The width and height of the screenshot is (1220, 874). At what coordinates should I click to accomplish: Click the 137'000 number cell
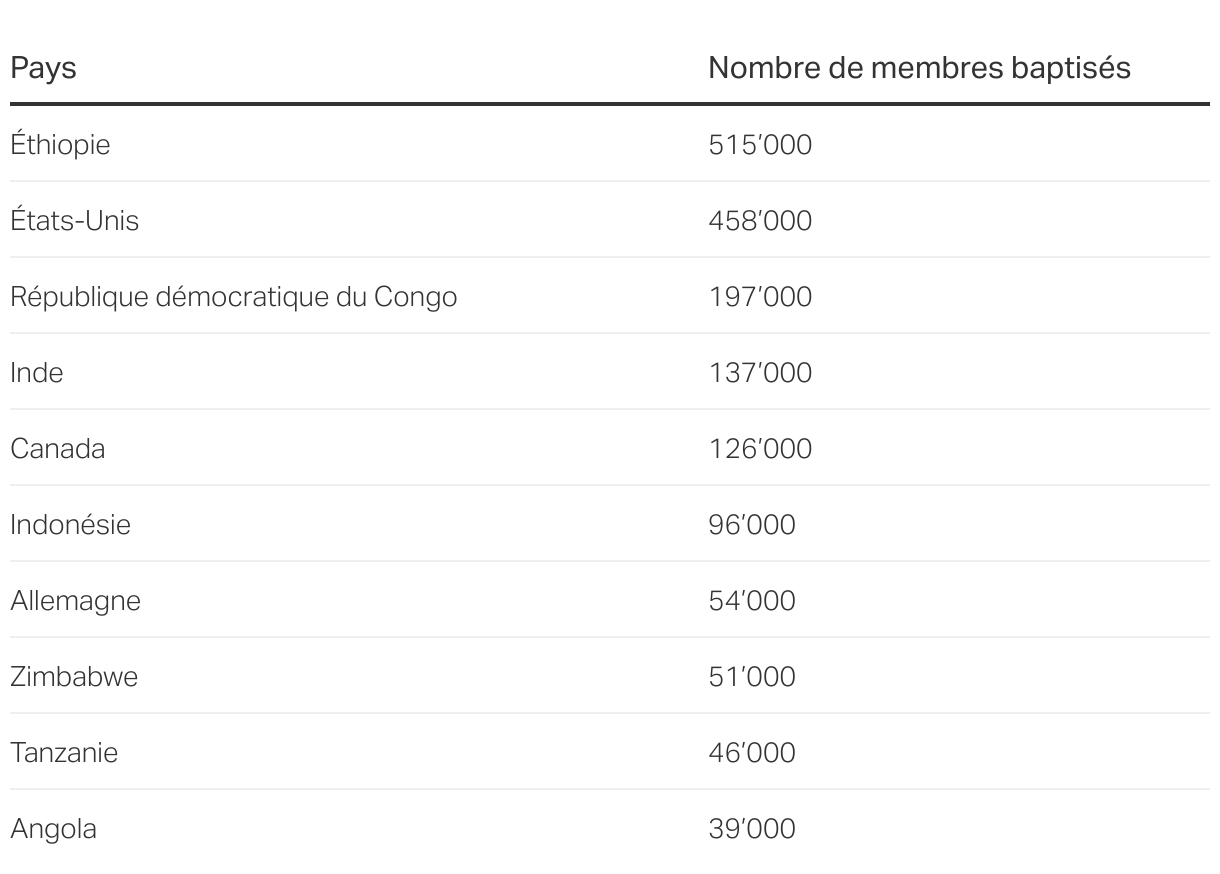click(x=760, y=373)
